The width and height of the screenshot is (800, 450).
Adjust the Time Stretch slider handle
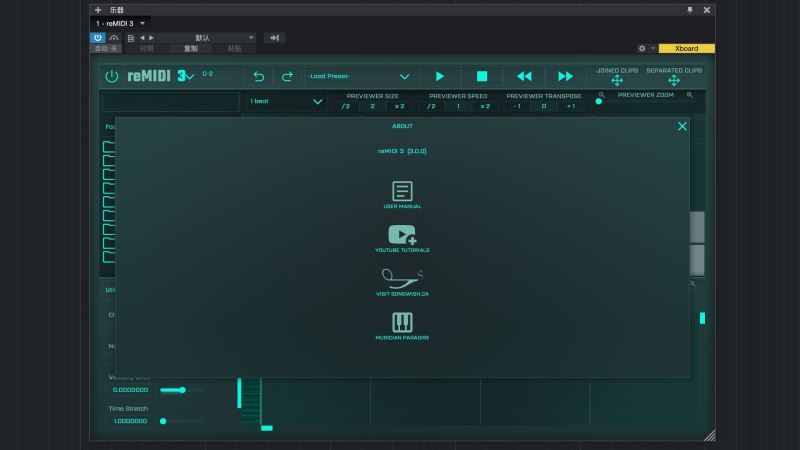coord(163,421)
